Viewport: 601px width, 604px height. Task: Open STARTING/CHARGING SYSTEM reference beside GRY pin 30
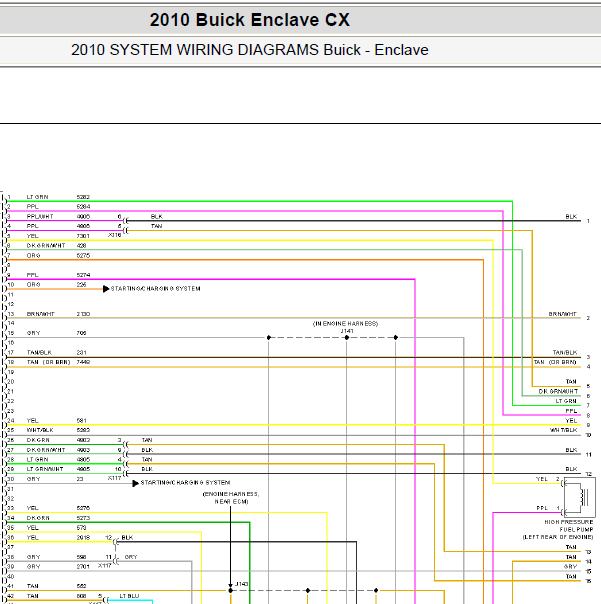click(185, 483)
